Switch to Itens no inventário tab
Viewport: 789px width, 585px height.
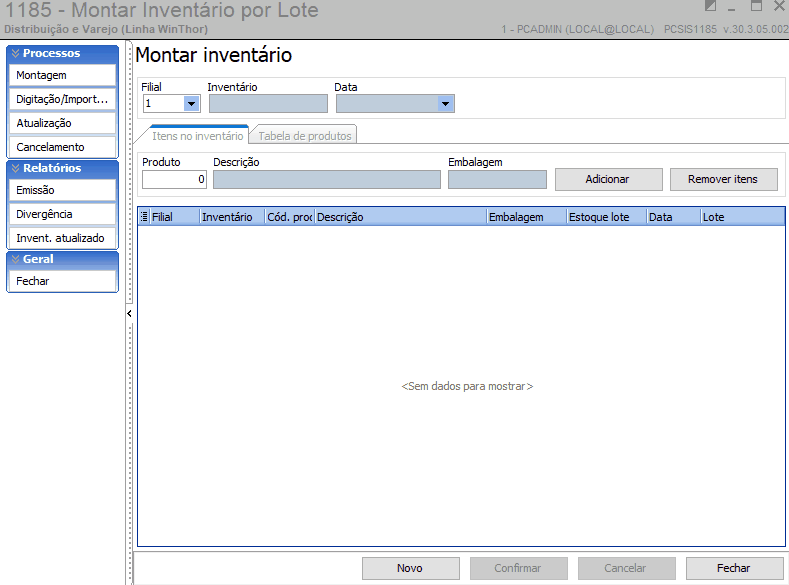point(197,136)
